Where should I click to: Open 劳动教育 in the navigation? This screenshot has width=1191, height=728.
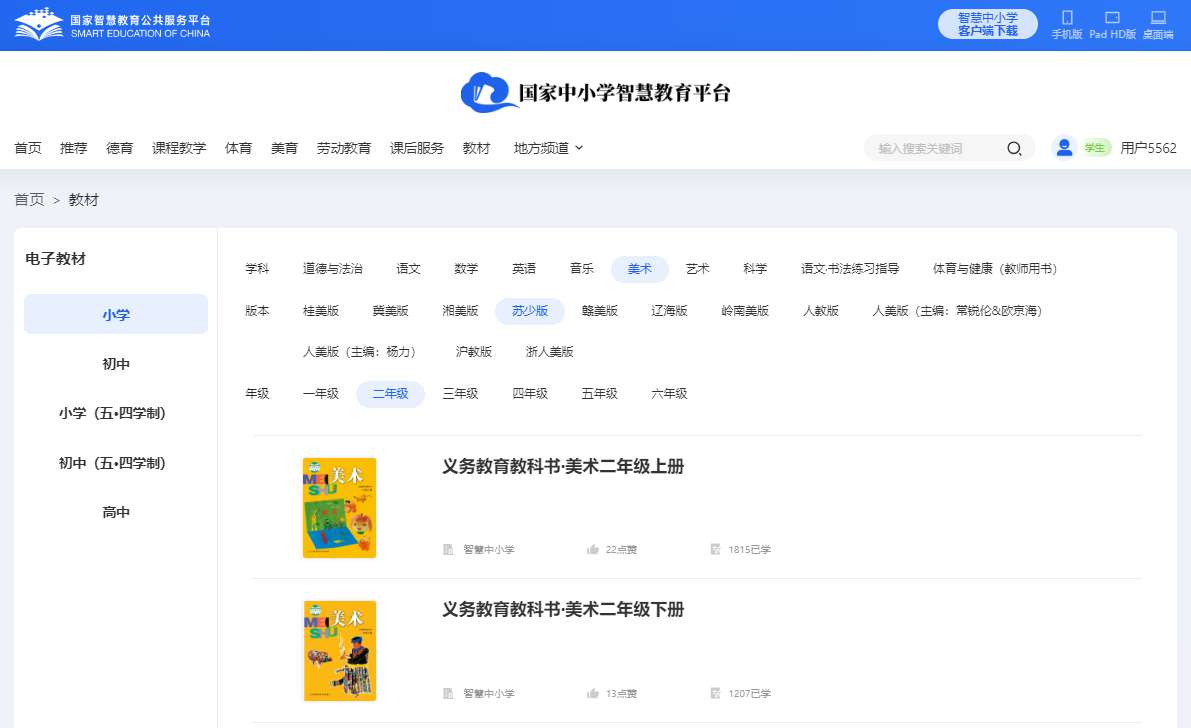(x=344, y=148)
